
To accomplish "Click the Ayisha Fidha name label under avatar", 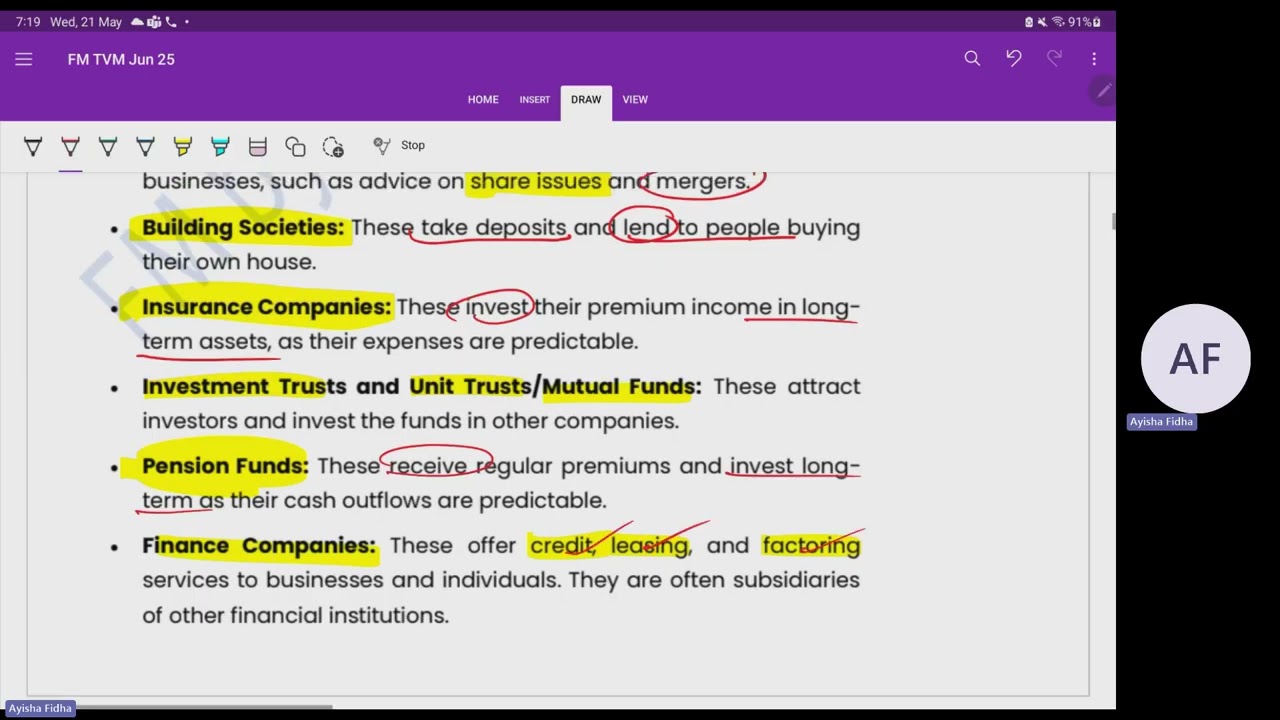I will pos(1161,422).
